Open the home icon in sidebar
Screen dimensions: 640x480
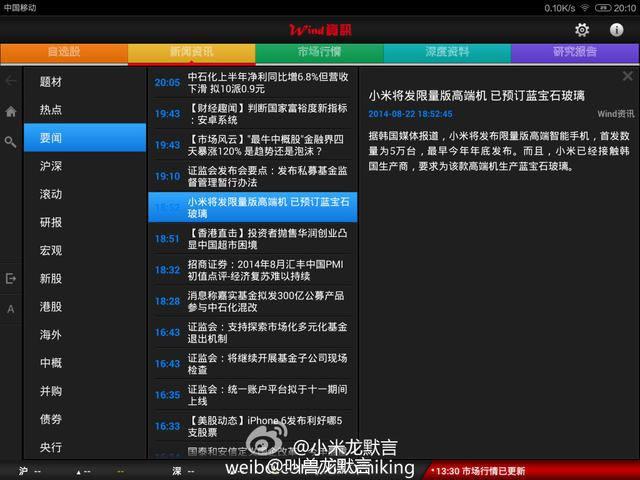tap(11, 112)
